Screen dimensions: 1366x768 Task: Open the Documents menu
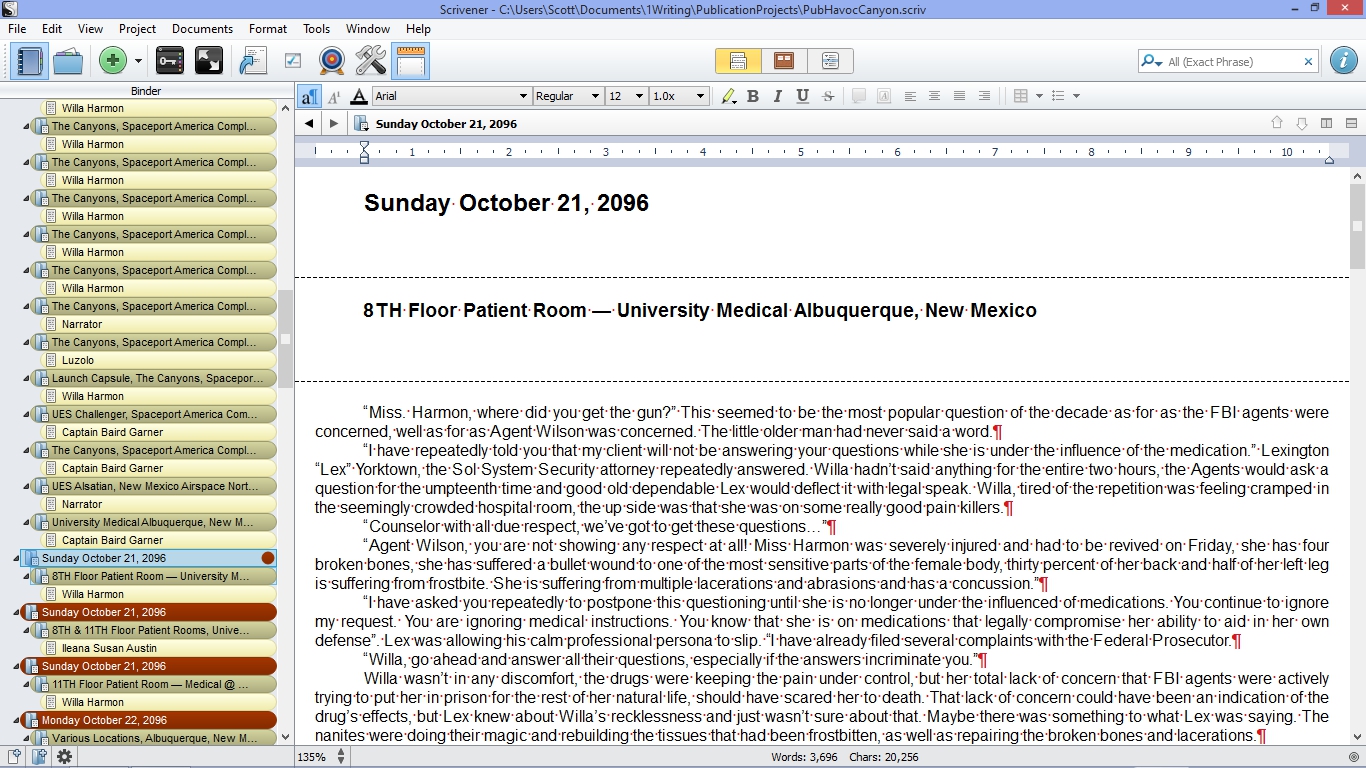click(x=202, y=29)
